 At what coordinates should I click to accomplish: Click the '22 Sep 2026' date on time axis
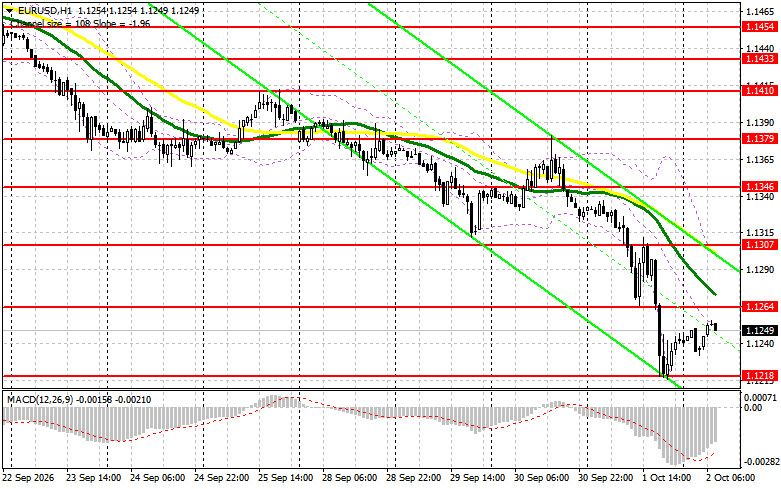click(29, 478)
